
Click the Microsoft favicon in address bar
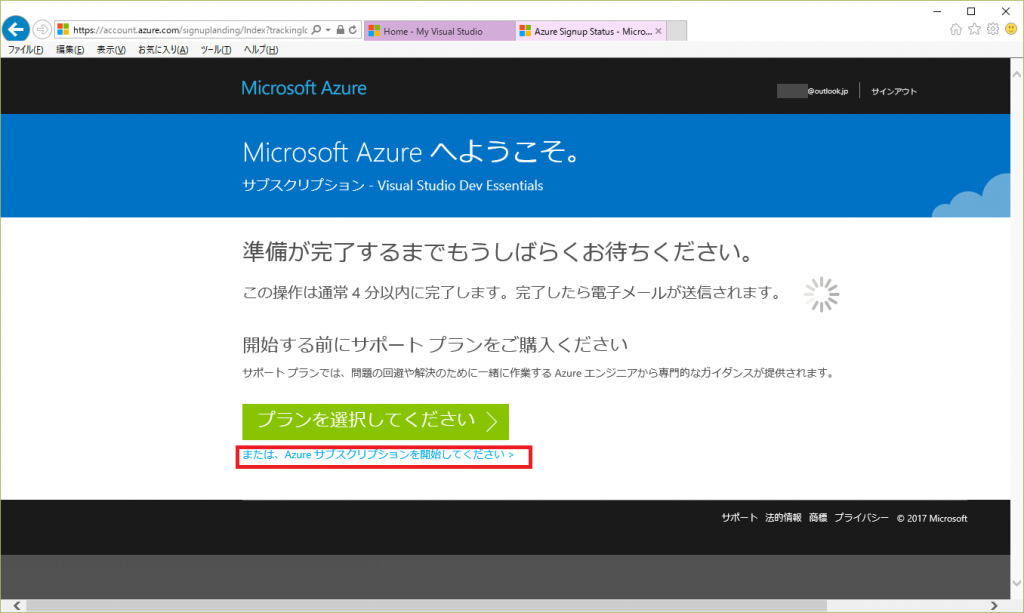click(x=63, y=29)
